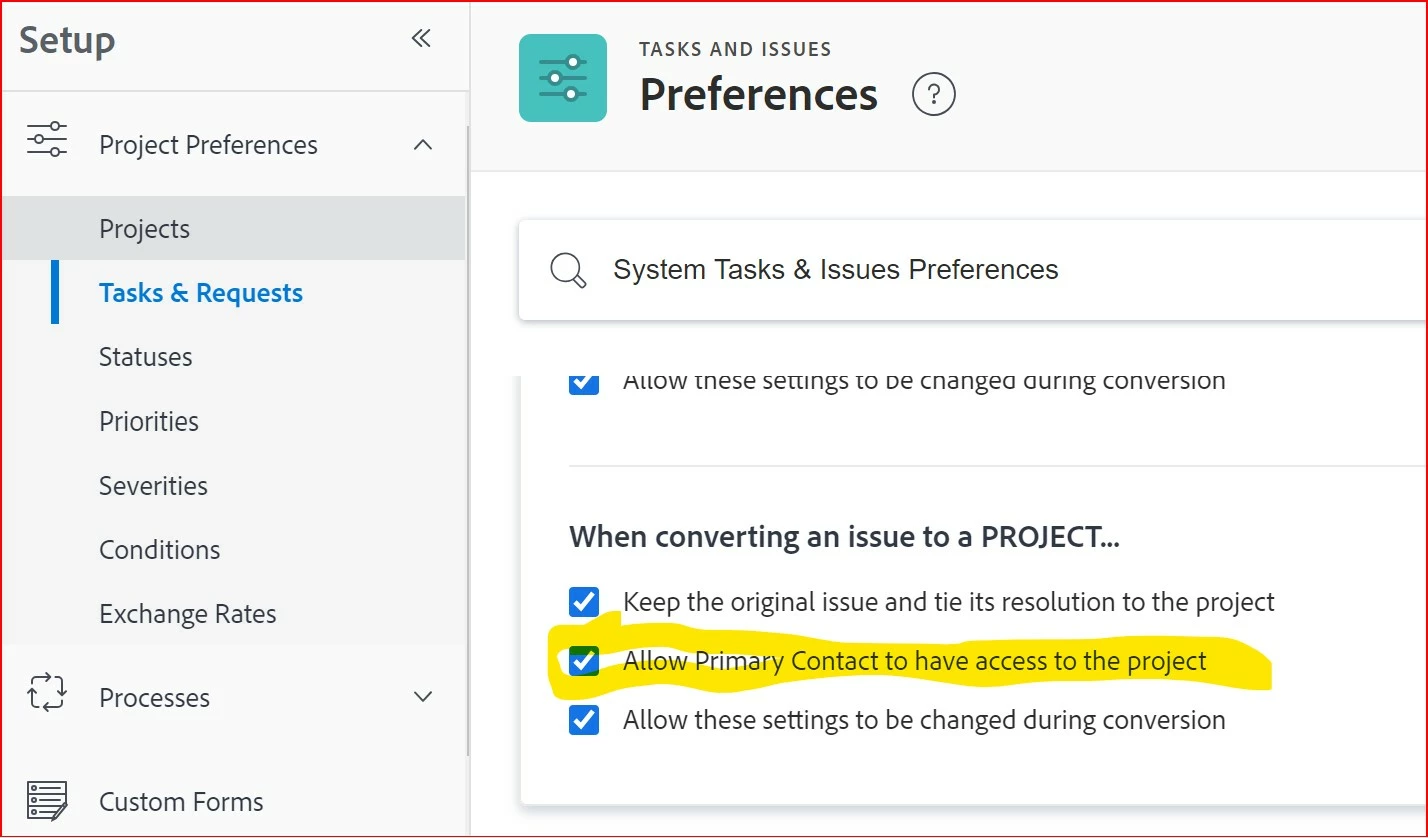Viewport: 1428px width, 838px height.
Task: Collapse the Setup sidebar with double-chevron icon
Action: pos(421,39)
